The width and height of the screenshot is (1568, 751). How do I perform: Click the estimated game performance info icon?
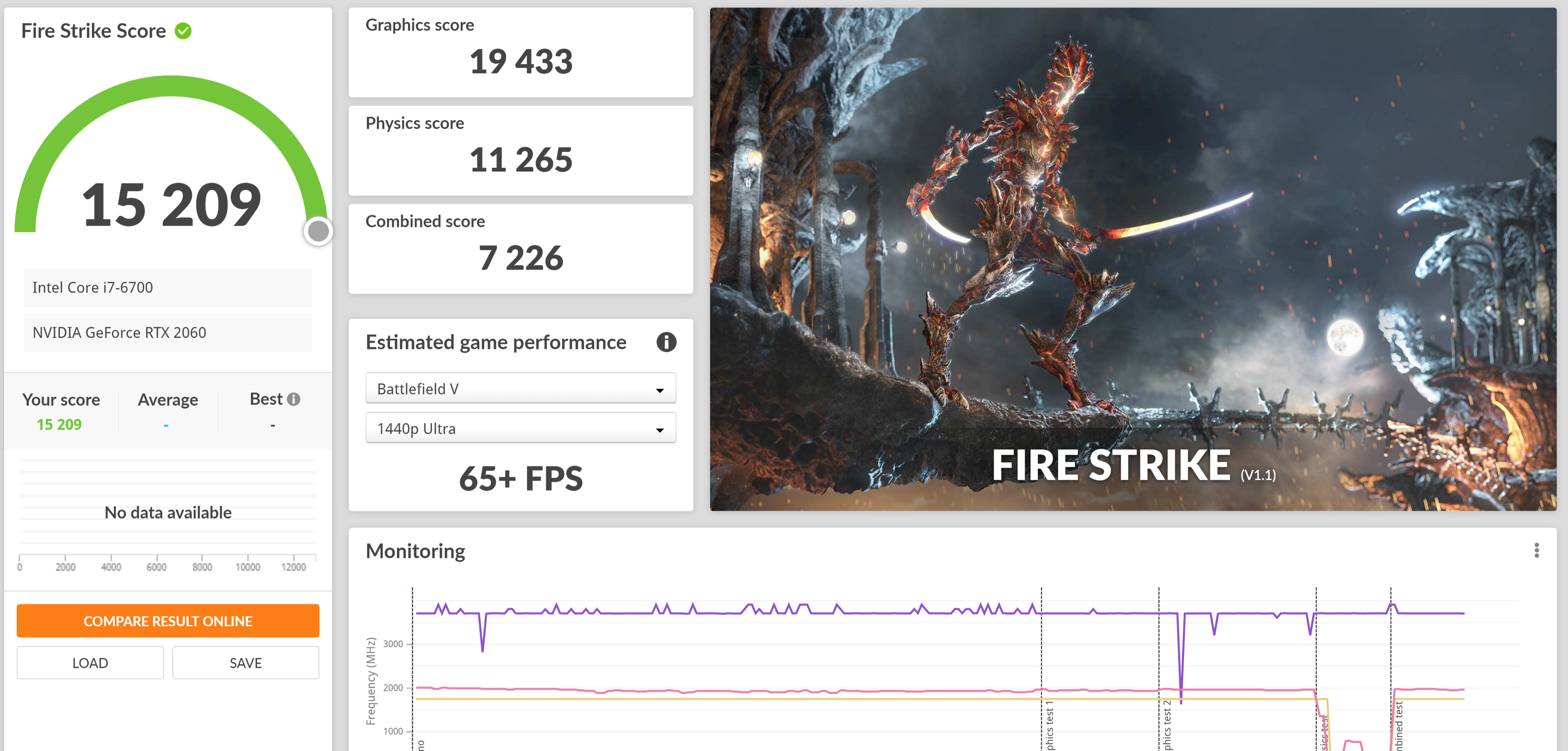click(666, 342)
